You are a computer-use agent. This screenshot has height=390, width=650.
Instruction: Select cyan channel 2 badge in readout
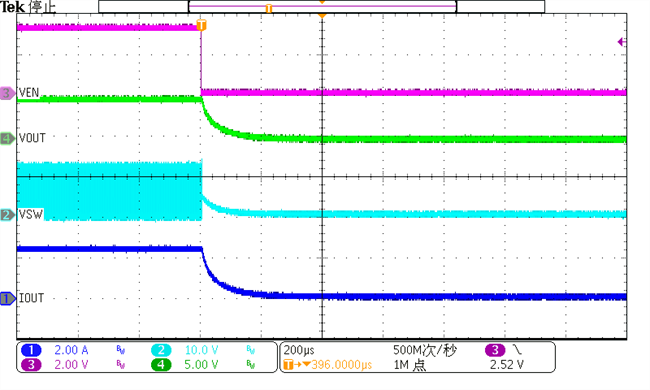pos(161,350)
